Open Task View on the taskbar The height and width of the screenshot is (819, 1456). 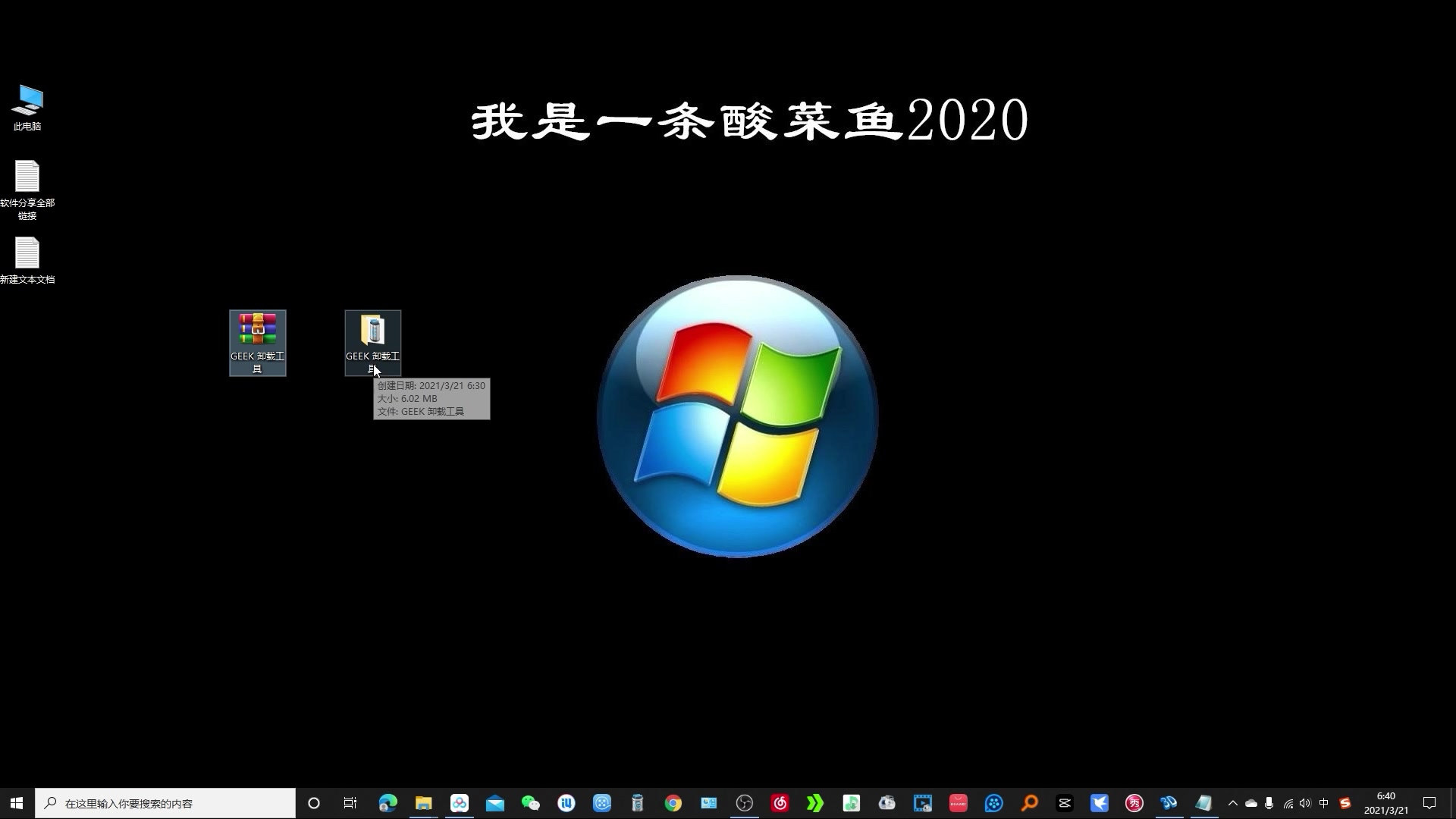click(350, 803)
